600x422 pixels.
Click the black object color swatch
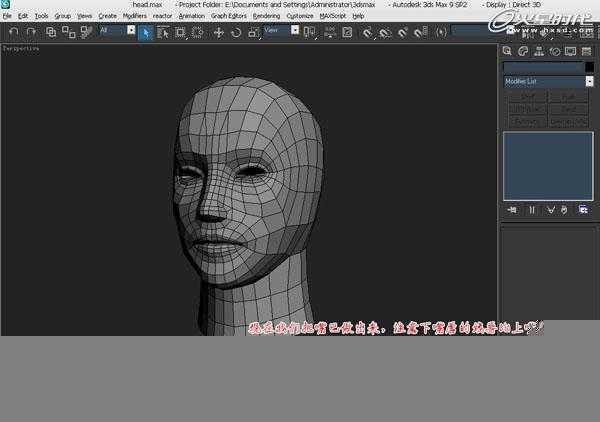point(589,67)
